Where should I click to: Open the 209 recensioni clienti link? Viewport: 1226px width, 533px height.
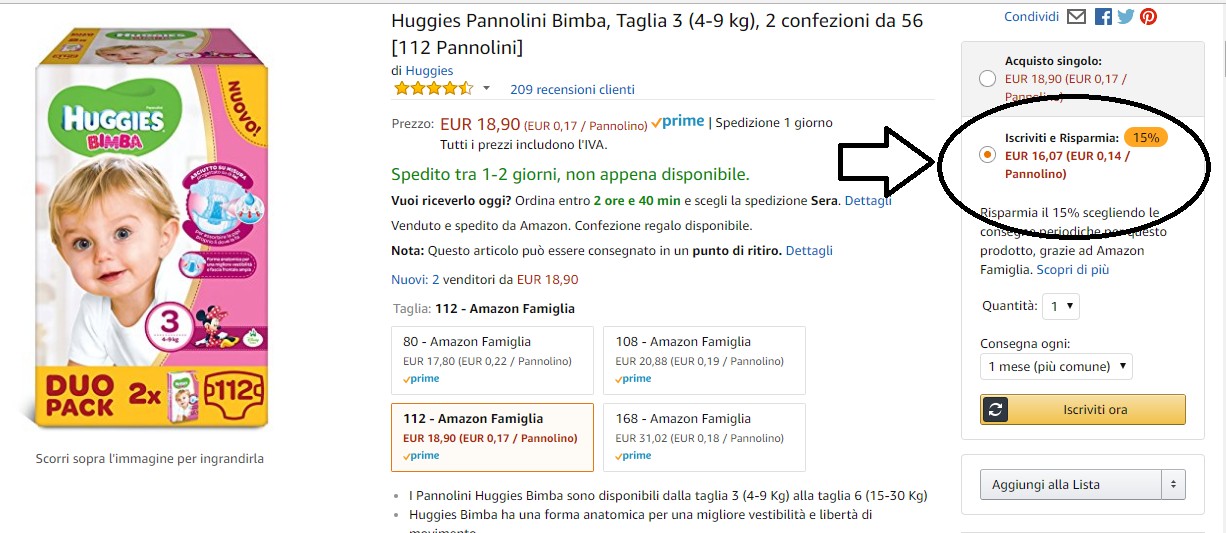pos(572,90)
